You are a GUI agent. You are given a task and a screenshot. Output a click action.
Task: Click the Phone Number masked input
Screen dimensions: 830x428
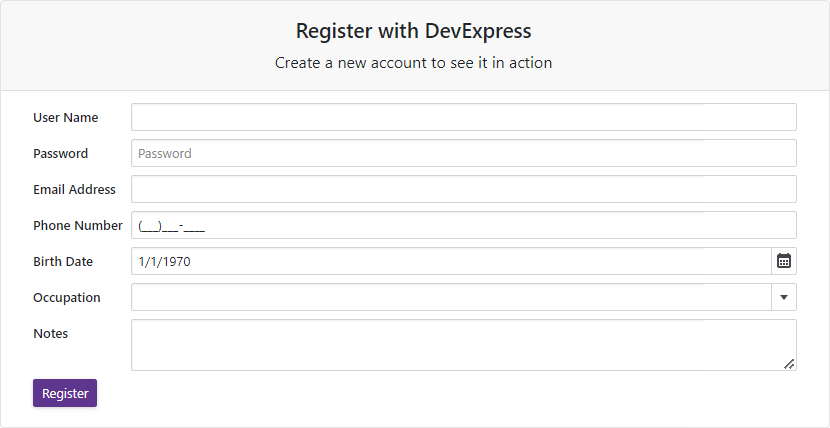463,225
